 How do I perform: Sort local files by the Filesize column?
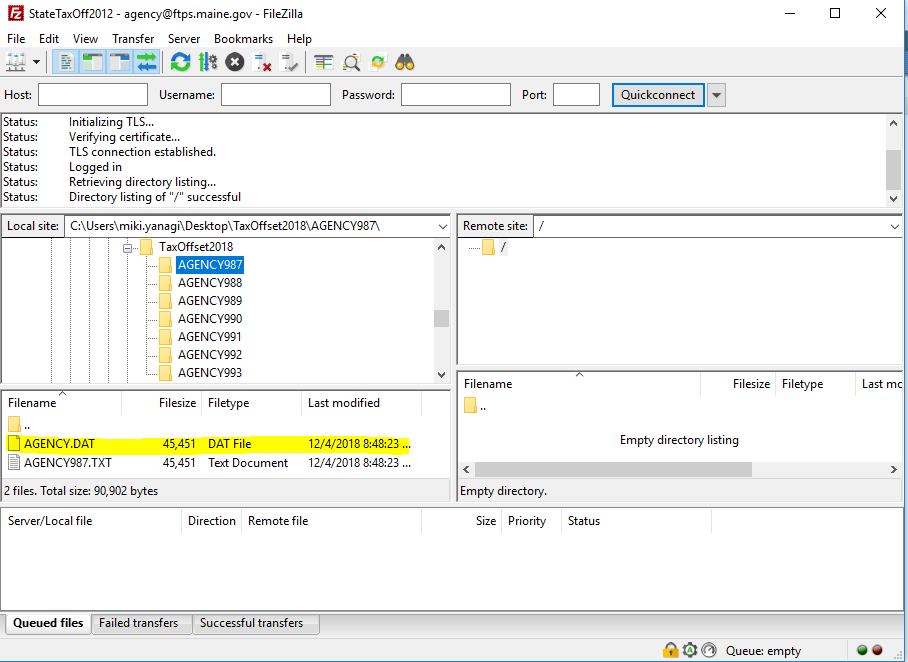click(x=162, y=403)
